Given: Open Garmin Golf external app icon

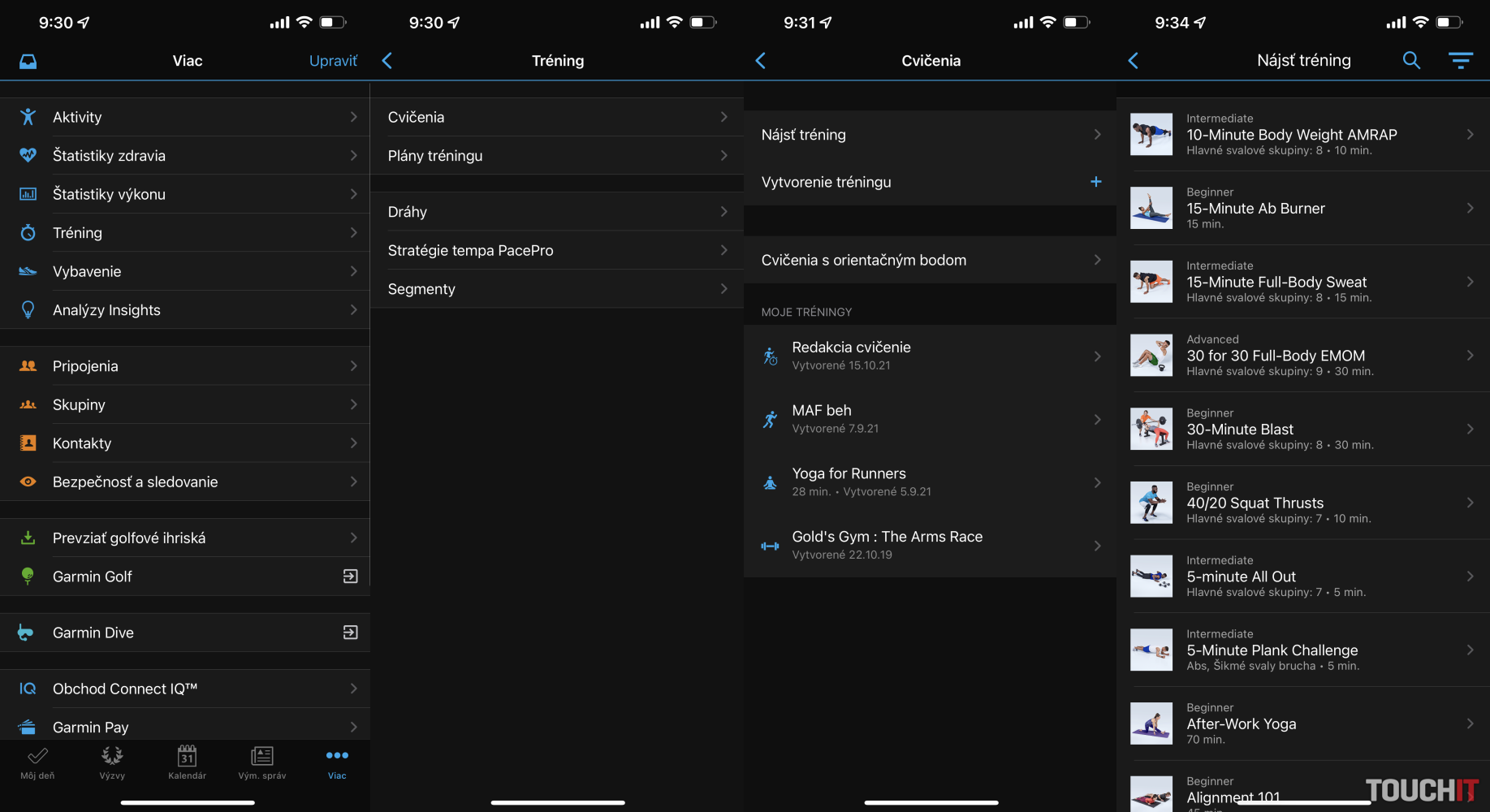Looking at the screenshot, I should coord(350,577).
